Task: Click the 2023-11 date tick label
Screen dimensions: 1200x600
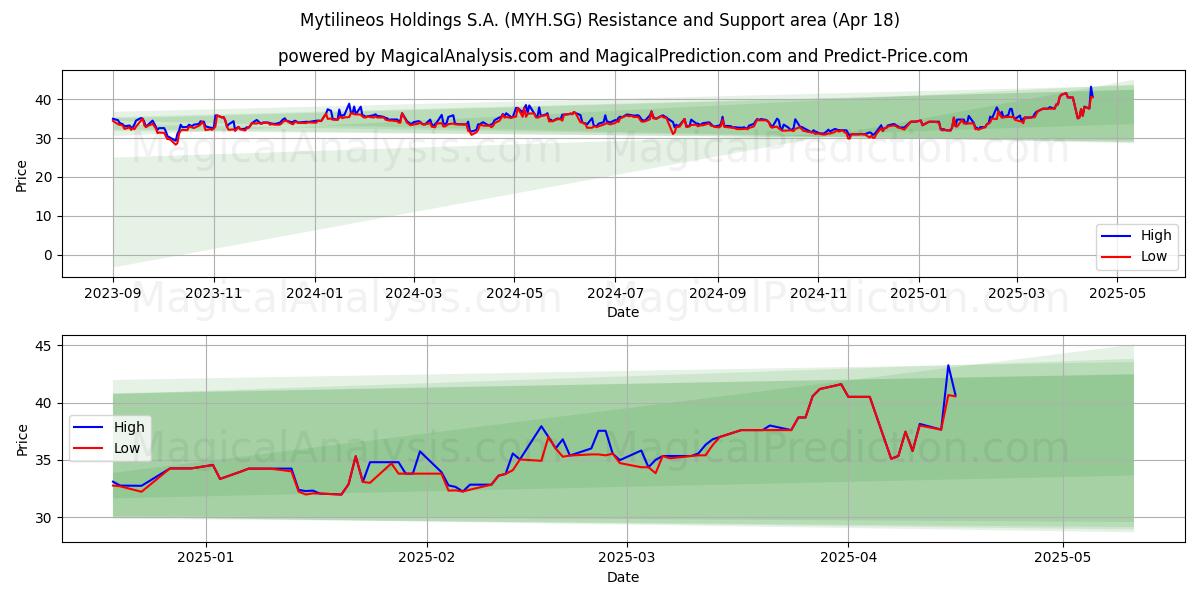Action: [x=213, y=294]
